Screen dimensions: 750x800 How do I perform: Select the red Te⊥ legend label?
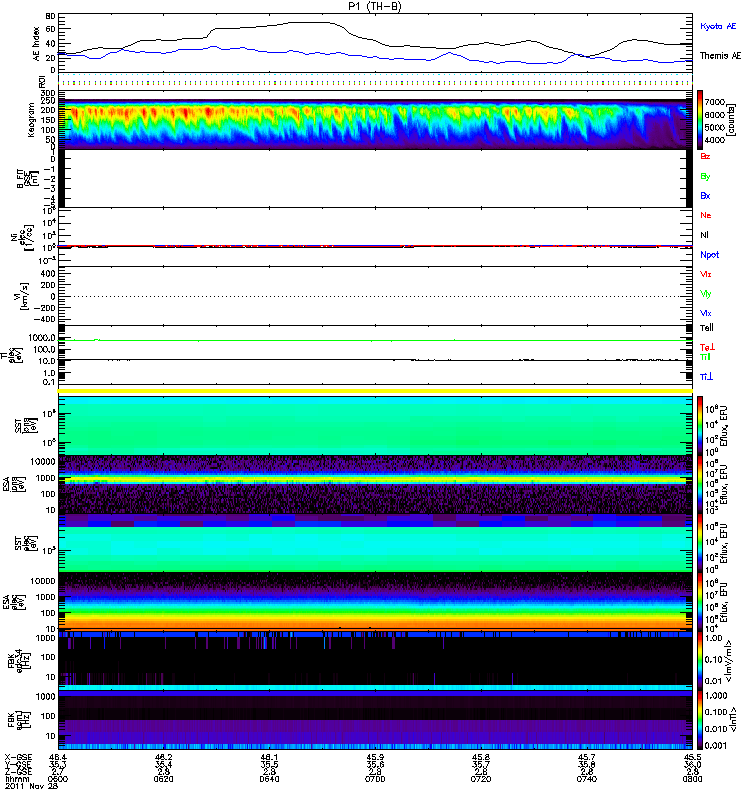point(707,347)
